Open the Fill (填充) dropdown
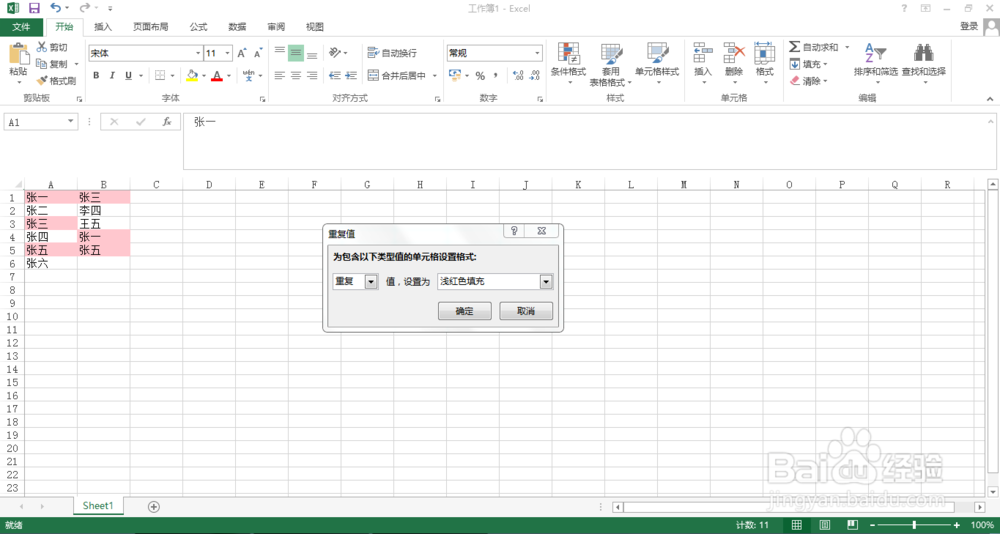This screenshot has height=534, width=1000. pos(808,64)
